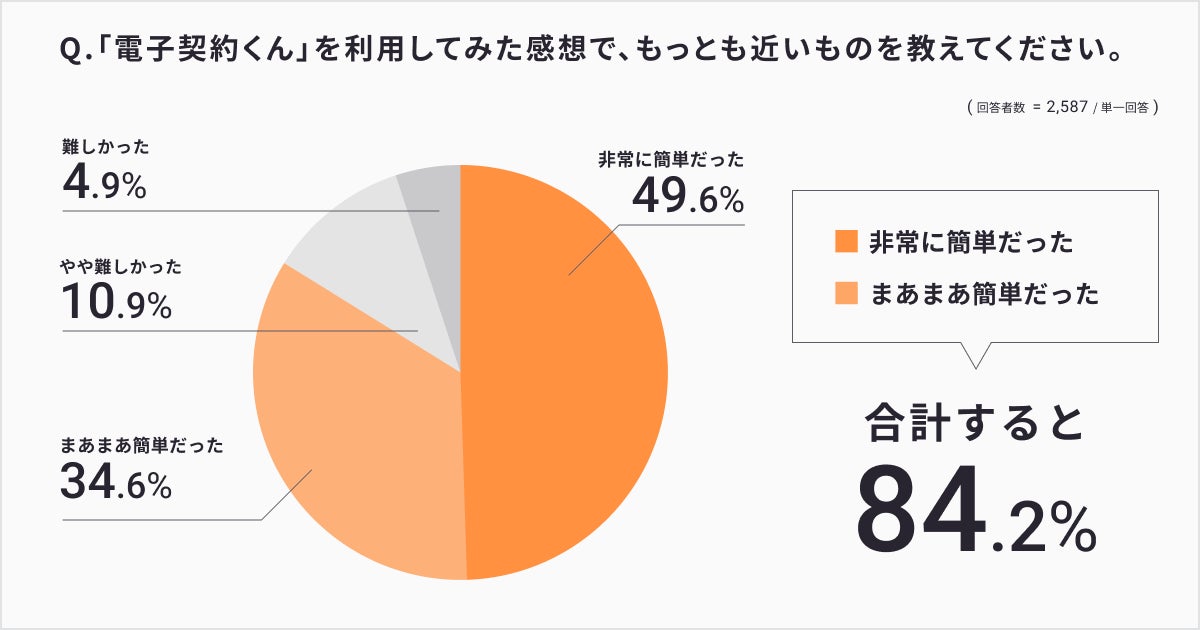The image size is (1200, 630).
Task: Click the まあまあ簡単だった text in the legend box
Action: coord(985,294)
